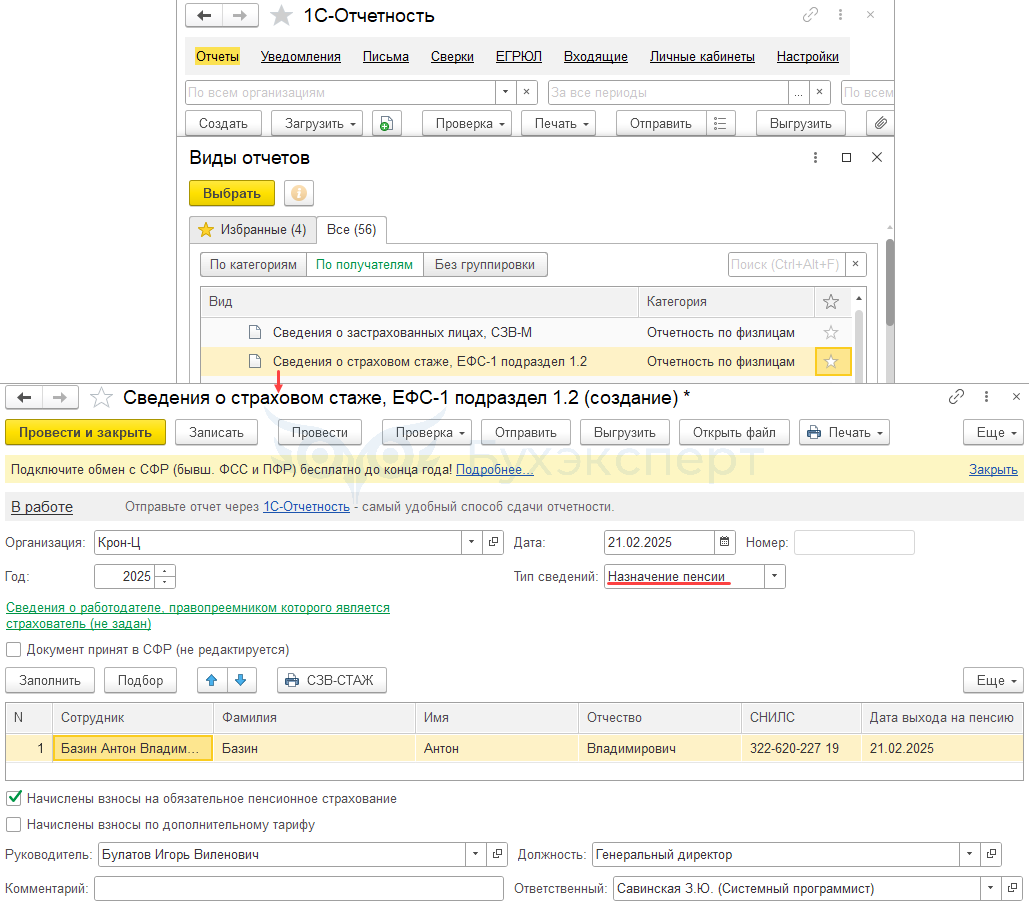This screenshot has height=910, width=1029.
Task: Clear the За все периоды filter
Action: 819,93
